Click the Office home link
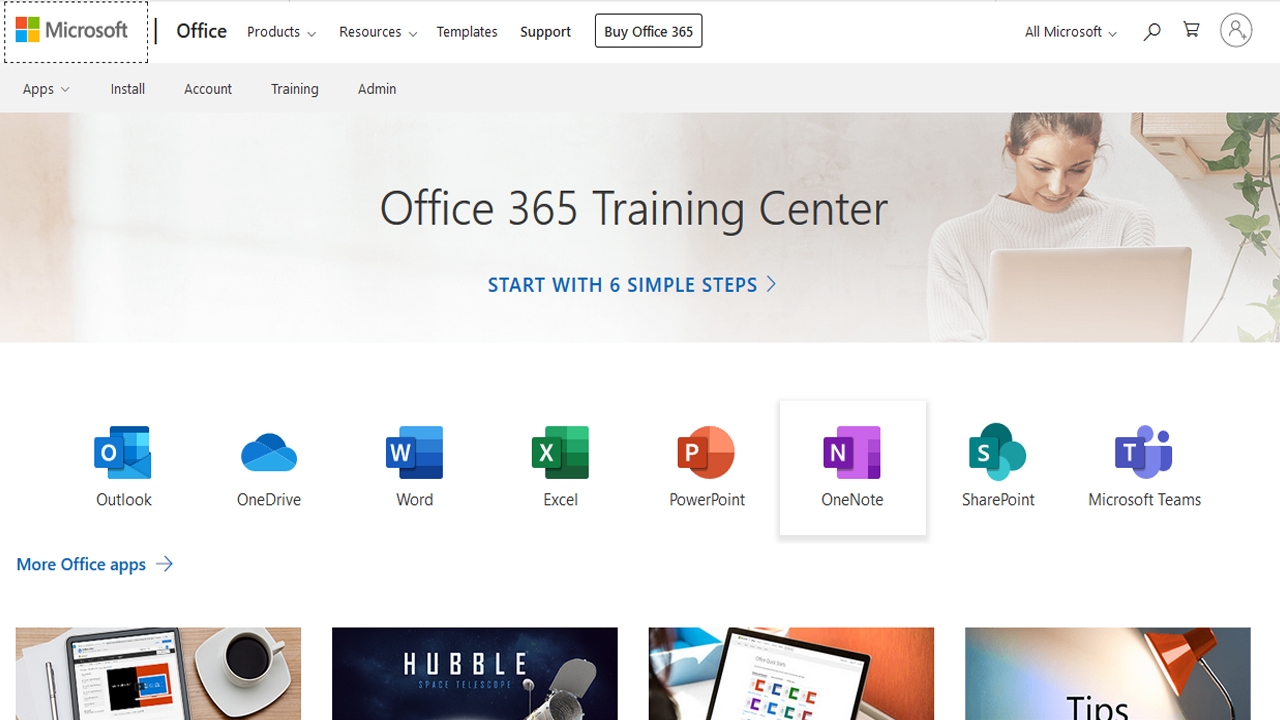This screenshot has height=720, width=1280. 201,31
